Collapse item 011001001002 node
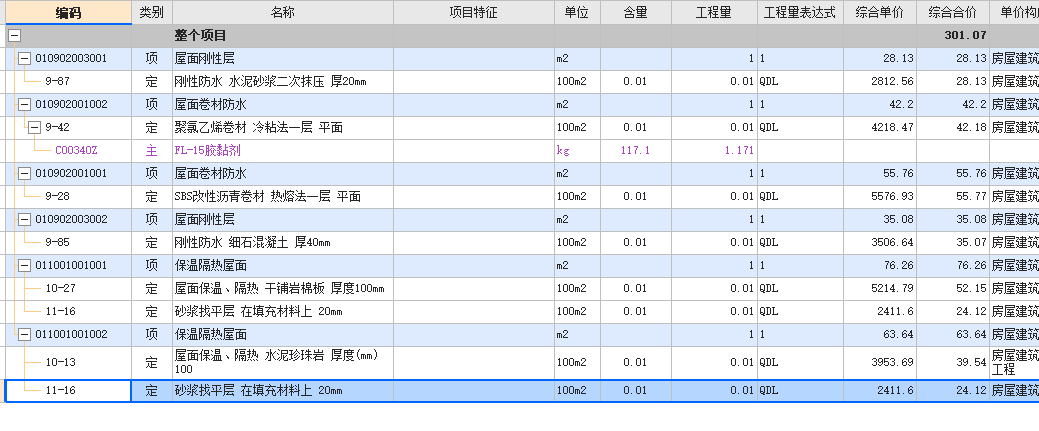The image size is (1039, 431). (25, 334)
